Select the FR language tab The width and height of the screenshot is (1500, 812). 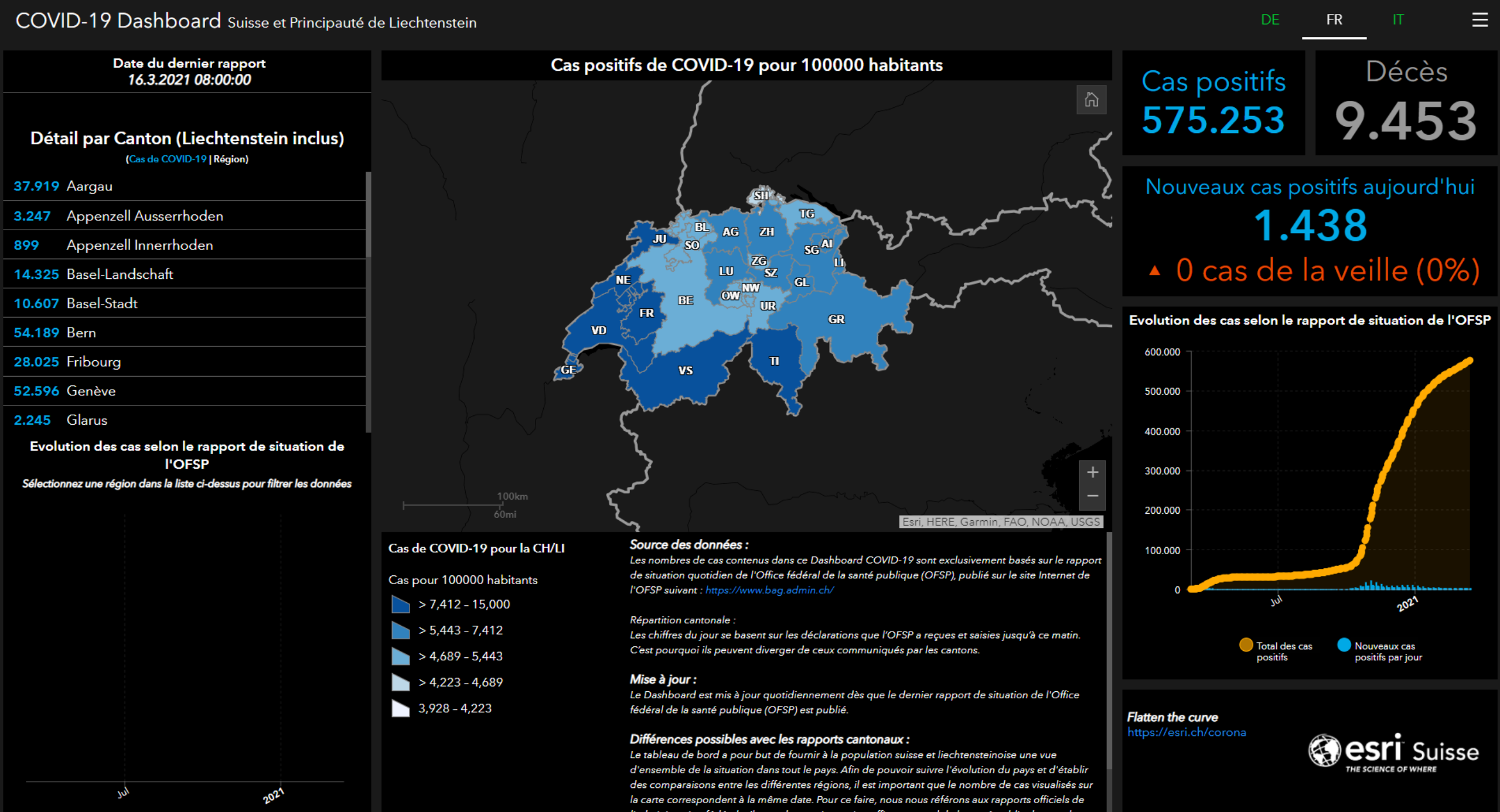click(1334, 20)
